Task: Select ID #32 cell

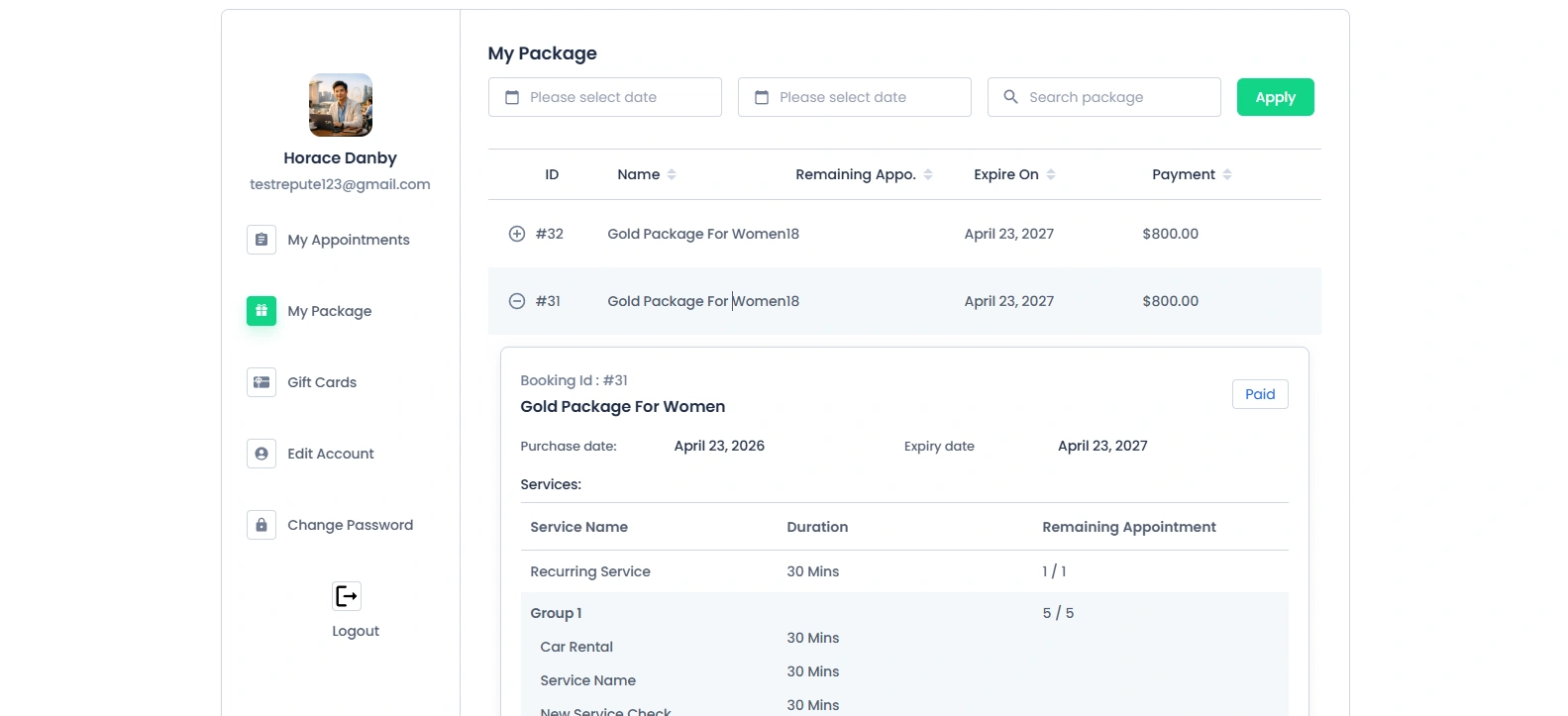Action: pyautogui.click(x=550, y=234)
